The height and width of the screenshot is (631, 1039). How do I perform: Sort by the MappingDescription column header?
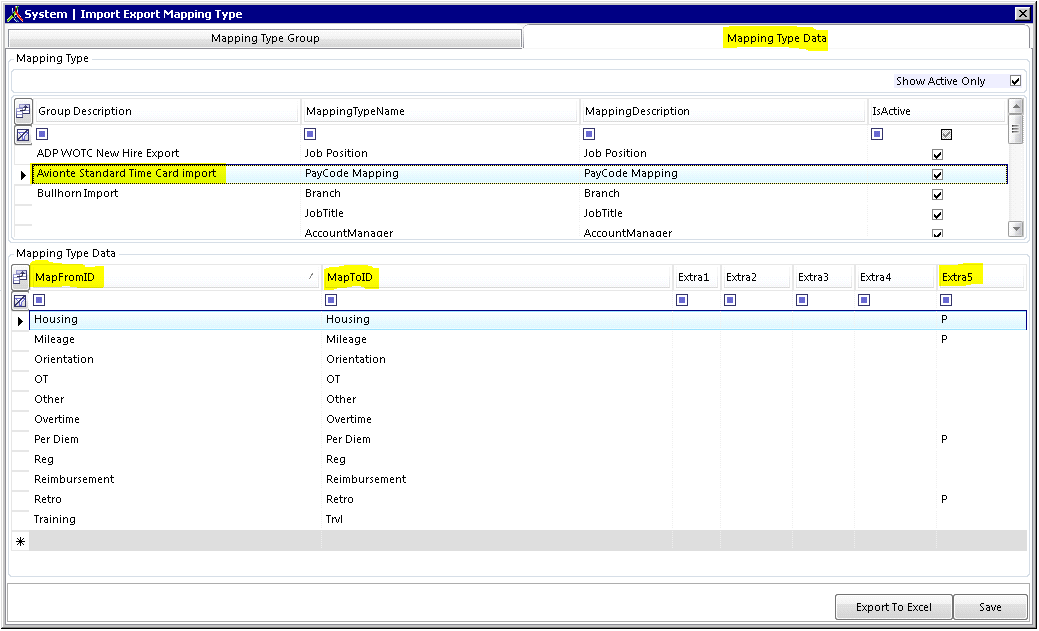(724, 111)
